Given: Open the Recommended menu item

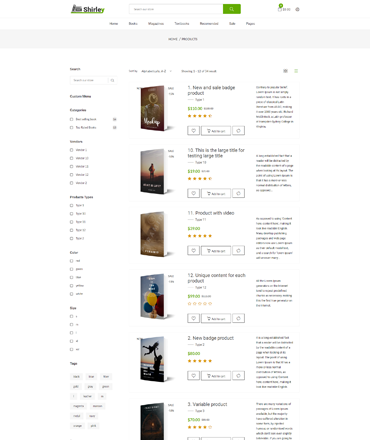Looking at the screenshot, I should click(x=209, y=24).
